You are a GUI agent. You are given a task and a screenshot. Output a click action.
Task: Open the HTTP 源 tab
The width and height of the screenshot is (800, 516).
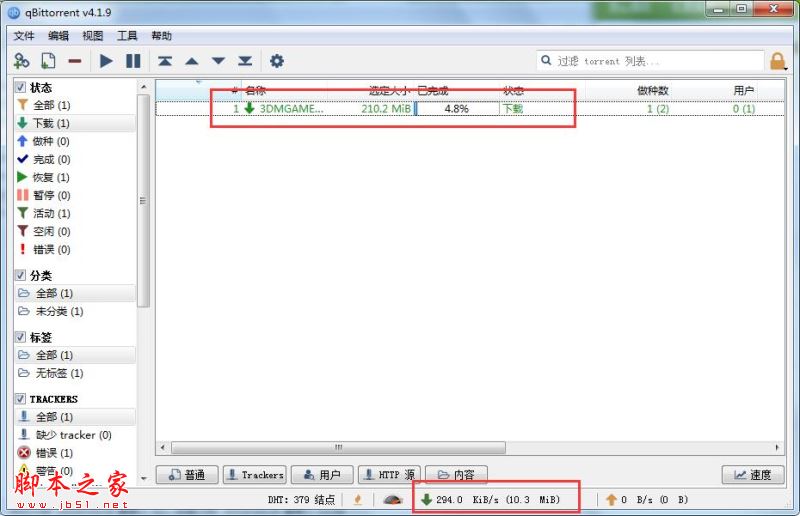point(389,475)
